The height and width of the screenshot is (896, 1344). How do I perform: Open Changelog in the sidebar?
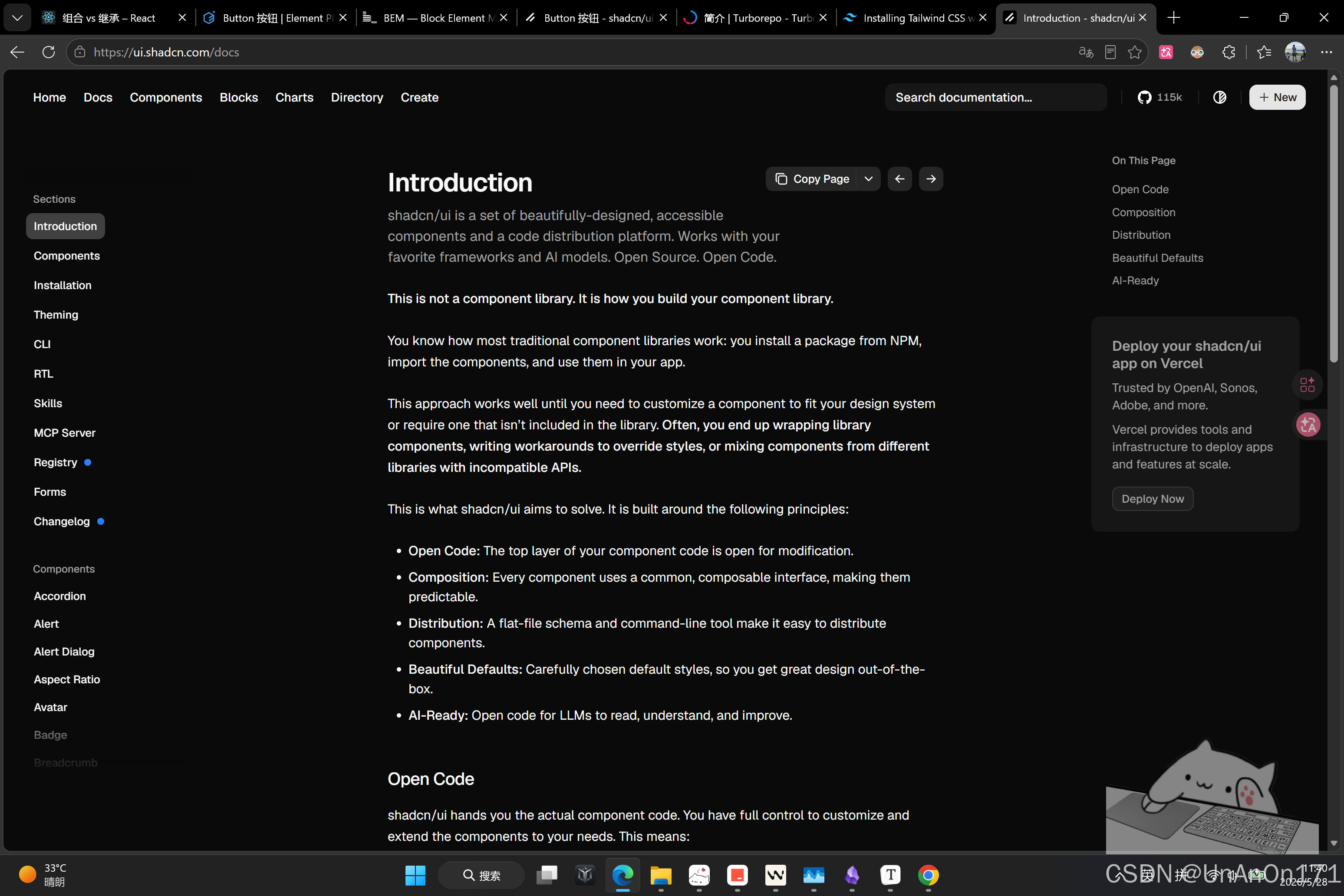click(62, 521)
